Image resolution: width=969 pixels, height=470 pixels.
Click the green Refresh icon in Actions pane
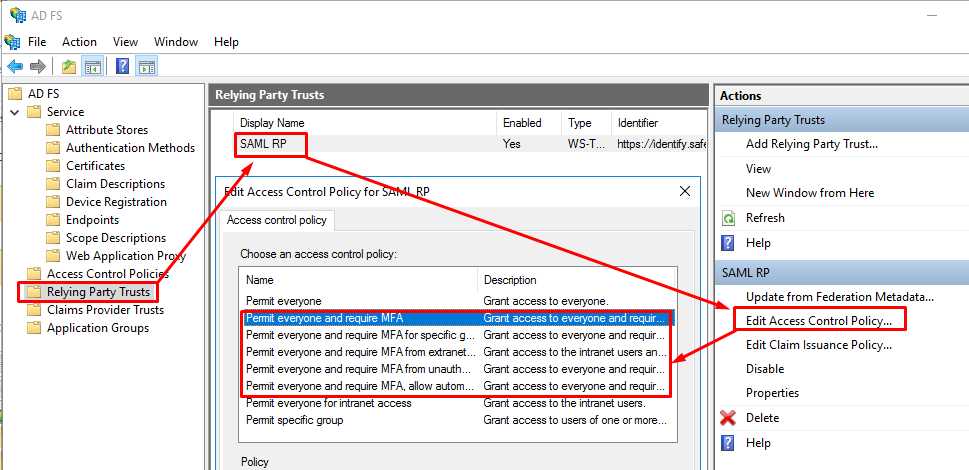point(728,218)
